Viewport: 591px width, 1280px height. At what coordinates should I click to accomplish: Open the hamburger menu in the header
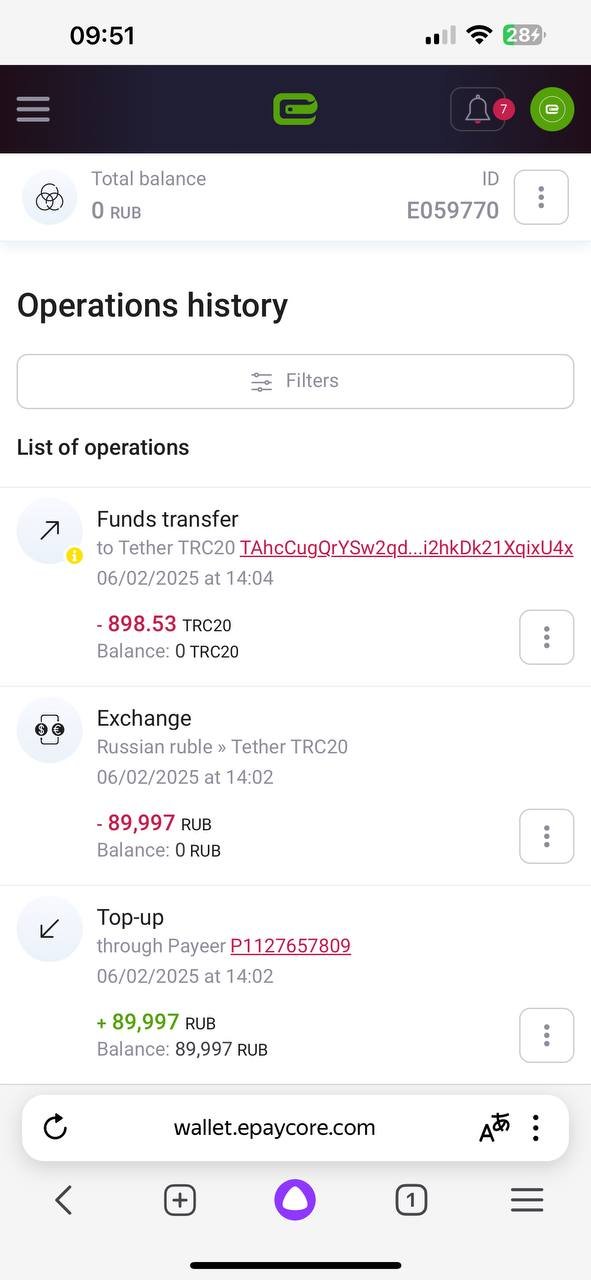(33, 109)
